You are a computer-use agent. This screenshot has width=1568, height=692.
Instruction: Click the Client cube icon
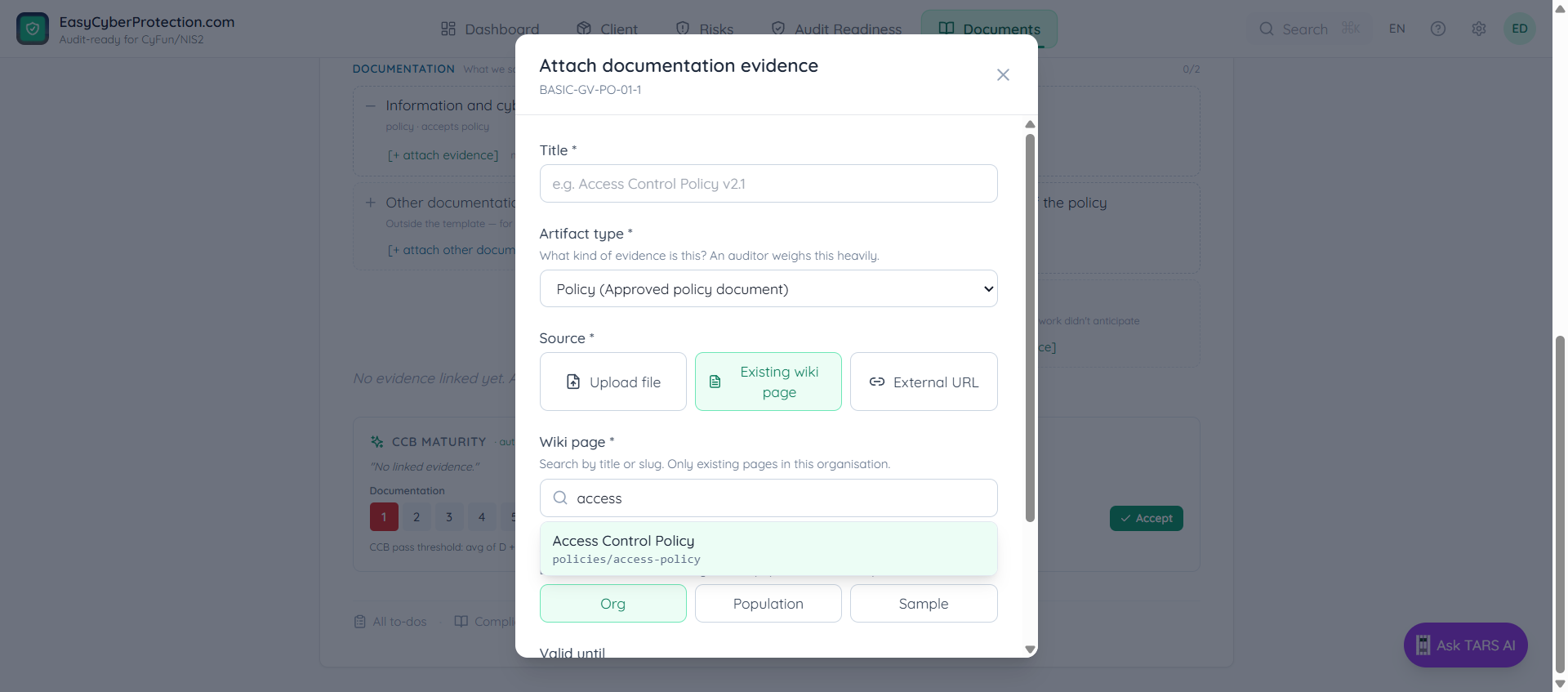tap(584, 29)
